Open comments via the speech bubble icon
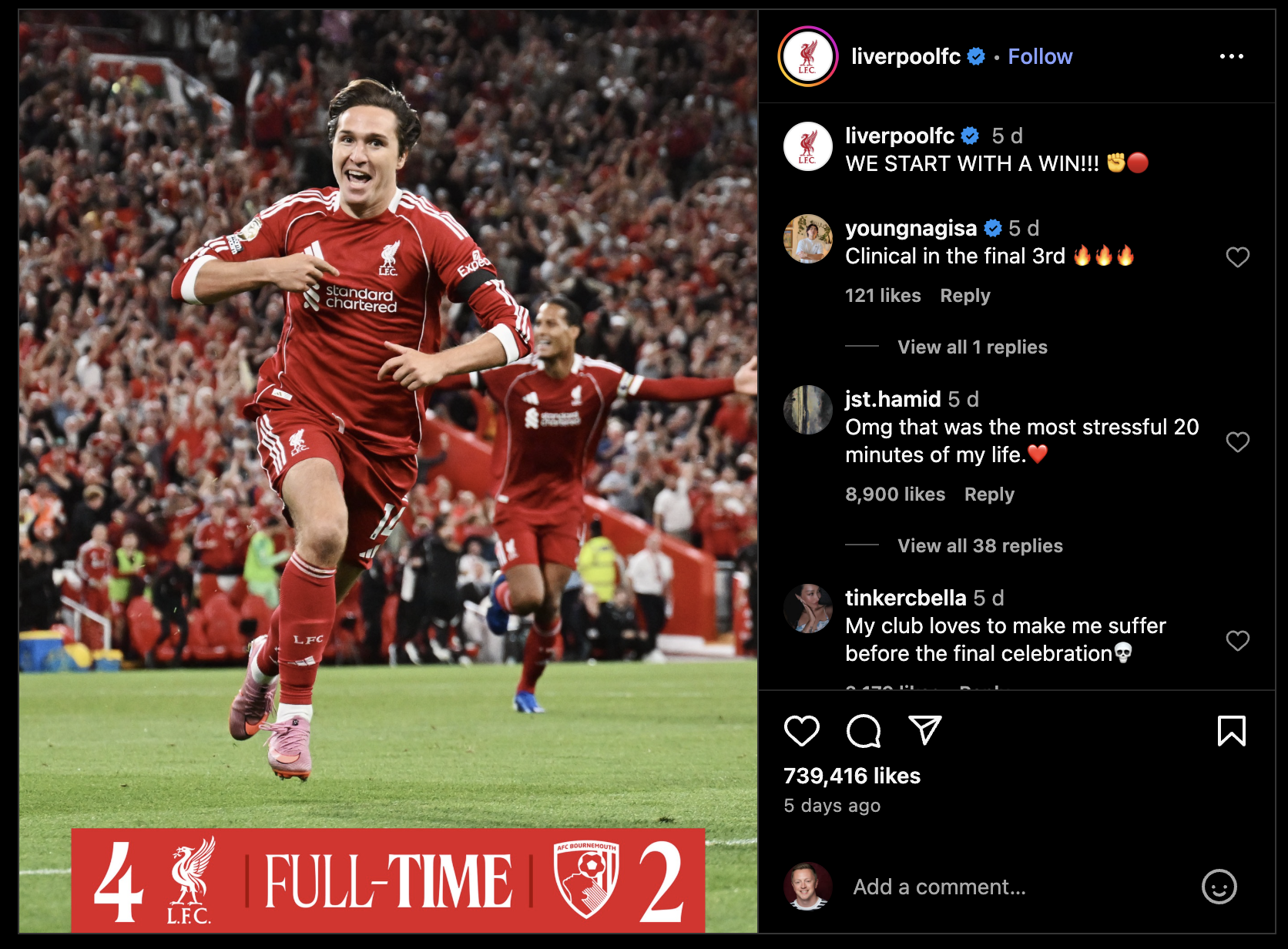The width and height of the screenshot is (1288, 949). tap(863, 731)
